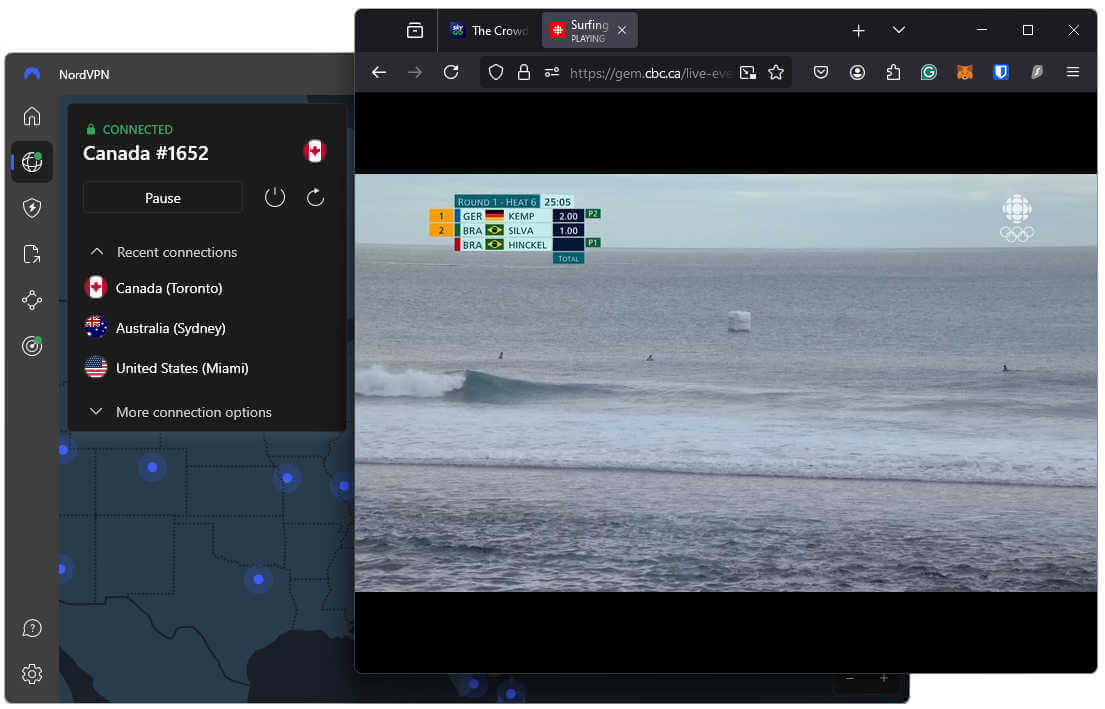The height and width of the screenshot is (709, 1105).
Task: Open the Extensions puzzle icon
Action: tap(893, 73)
